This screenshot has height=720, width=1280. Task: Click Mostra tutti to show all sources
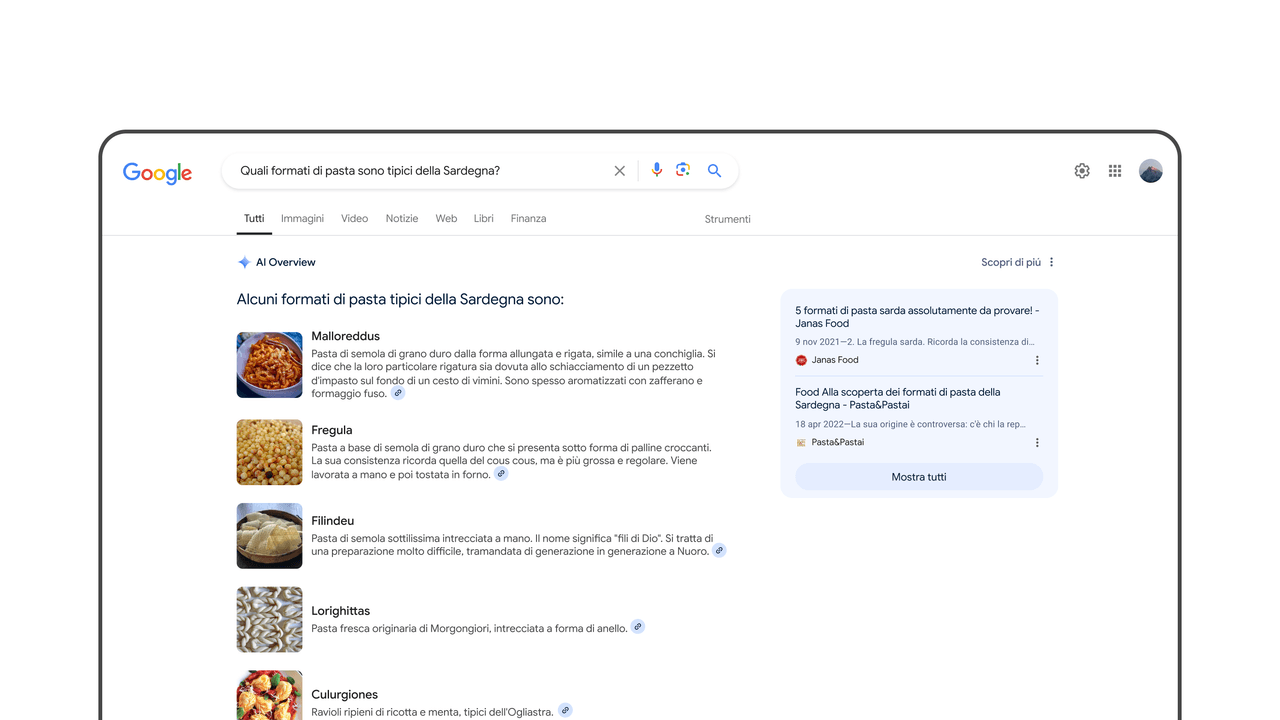coord(918,476)
